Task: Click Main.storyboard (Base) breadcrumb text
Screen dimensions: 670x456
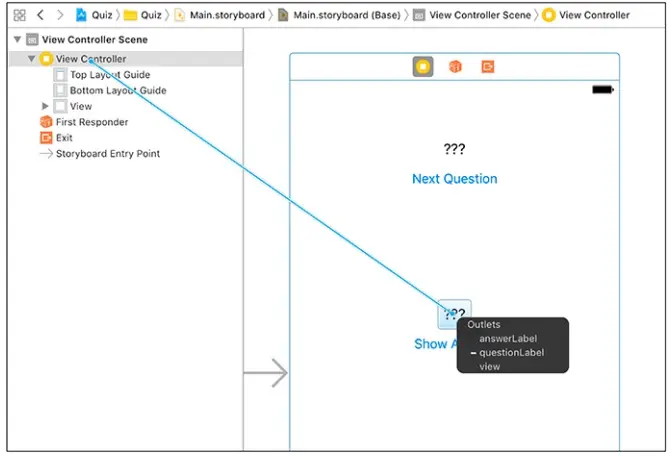Action: pos(347,15)
